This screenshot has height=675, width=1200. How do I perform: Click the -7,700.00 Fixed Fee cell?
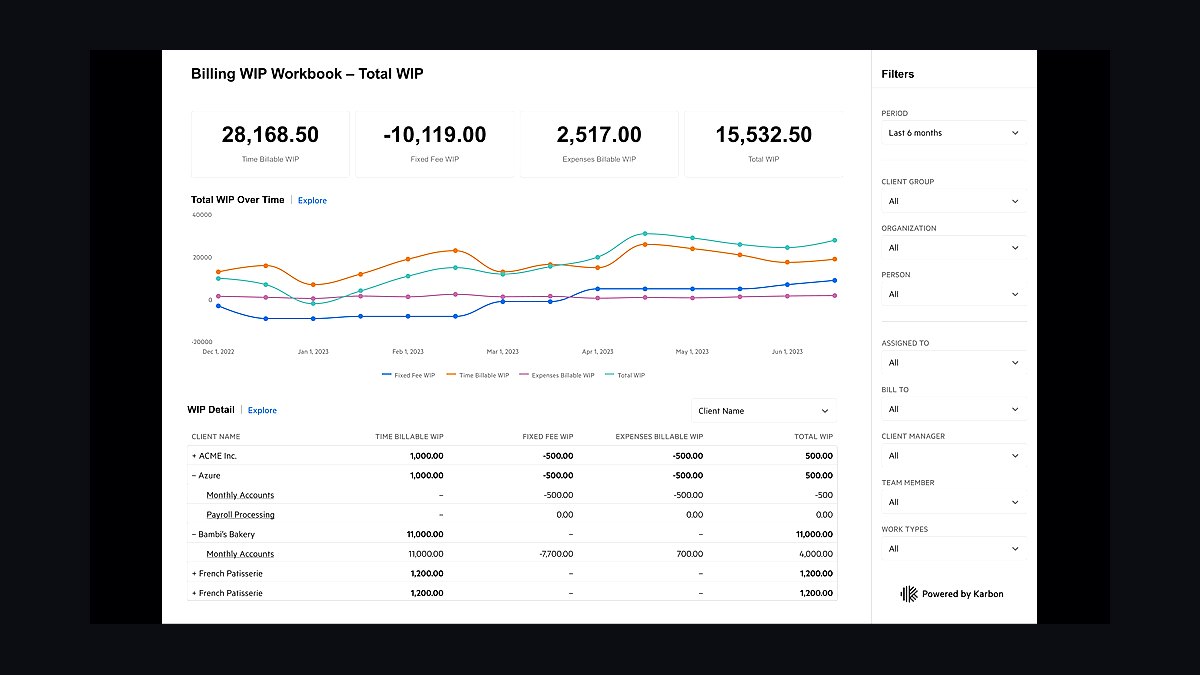[x=555, y=554]
